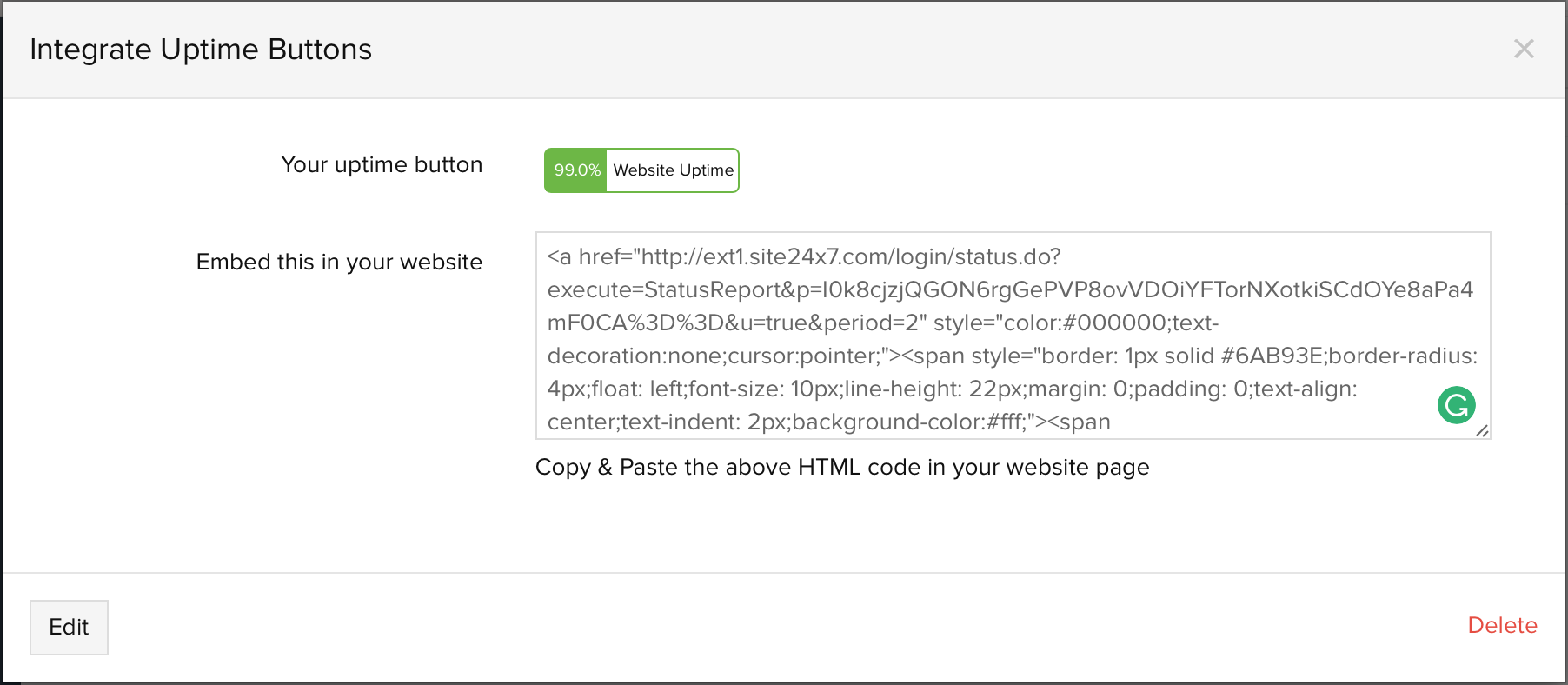Click the Grammarly icon in the embed box
The width and height of the screenshot is (1568, 685).
pyautogui.click(x=1456, y=405)
